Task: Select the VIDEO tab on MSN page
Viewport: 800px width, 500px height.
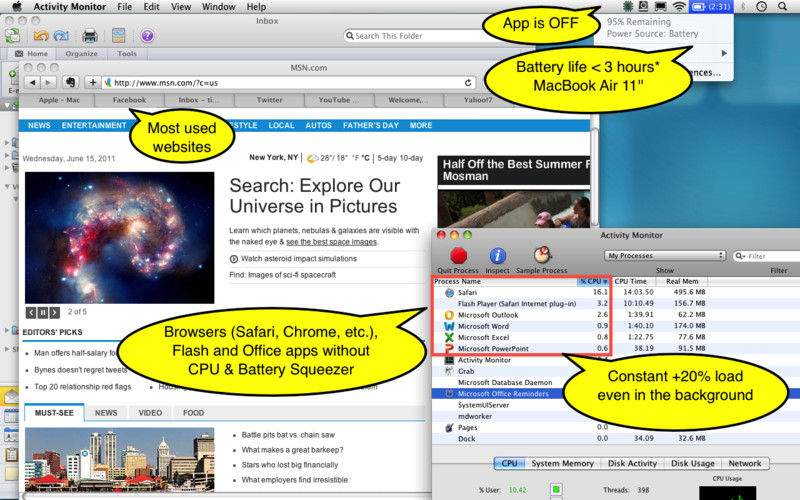Action: click(x=150, y=413)
